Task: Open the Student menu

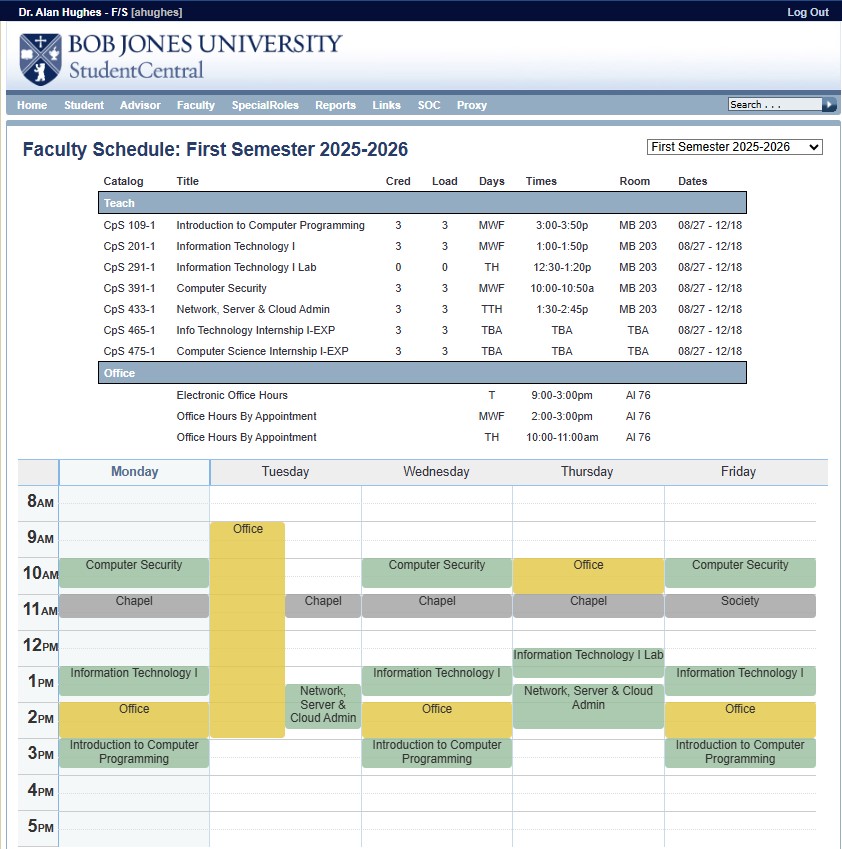Action: click(x=84, y=105)
